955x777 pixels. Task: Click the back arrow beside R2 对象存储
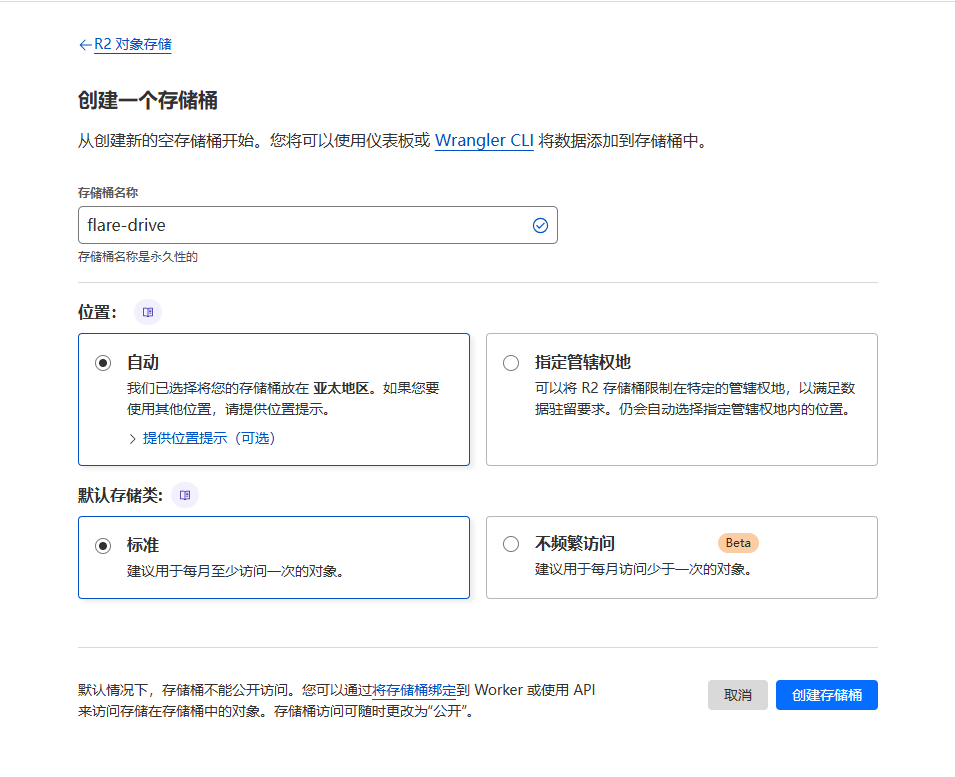[x=85, y=45]
